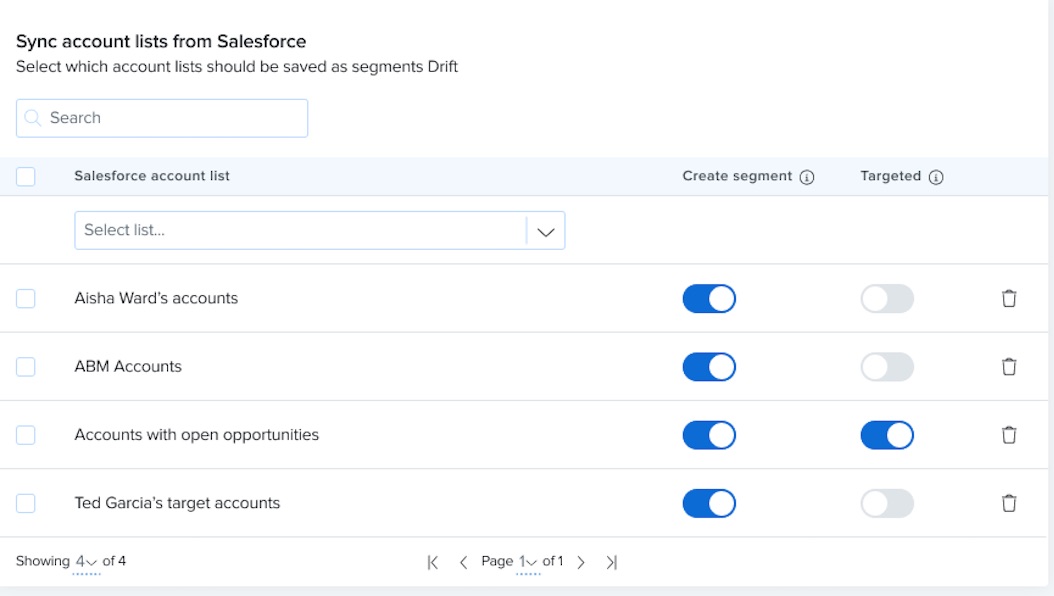Delete Aisha Ward's accounts list
This screenshot has width=1054, height=596.
[1009, 298]
